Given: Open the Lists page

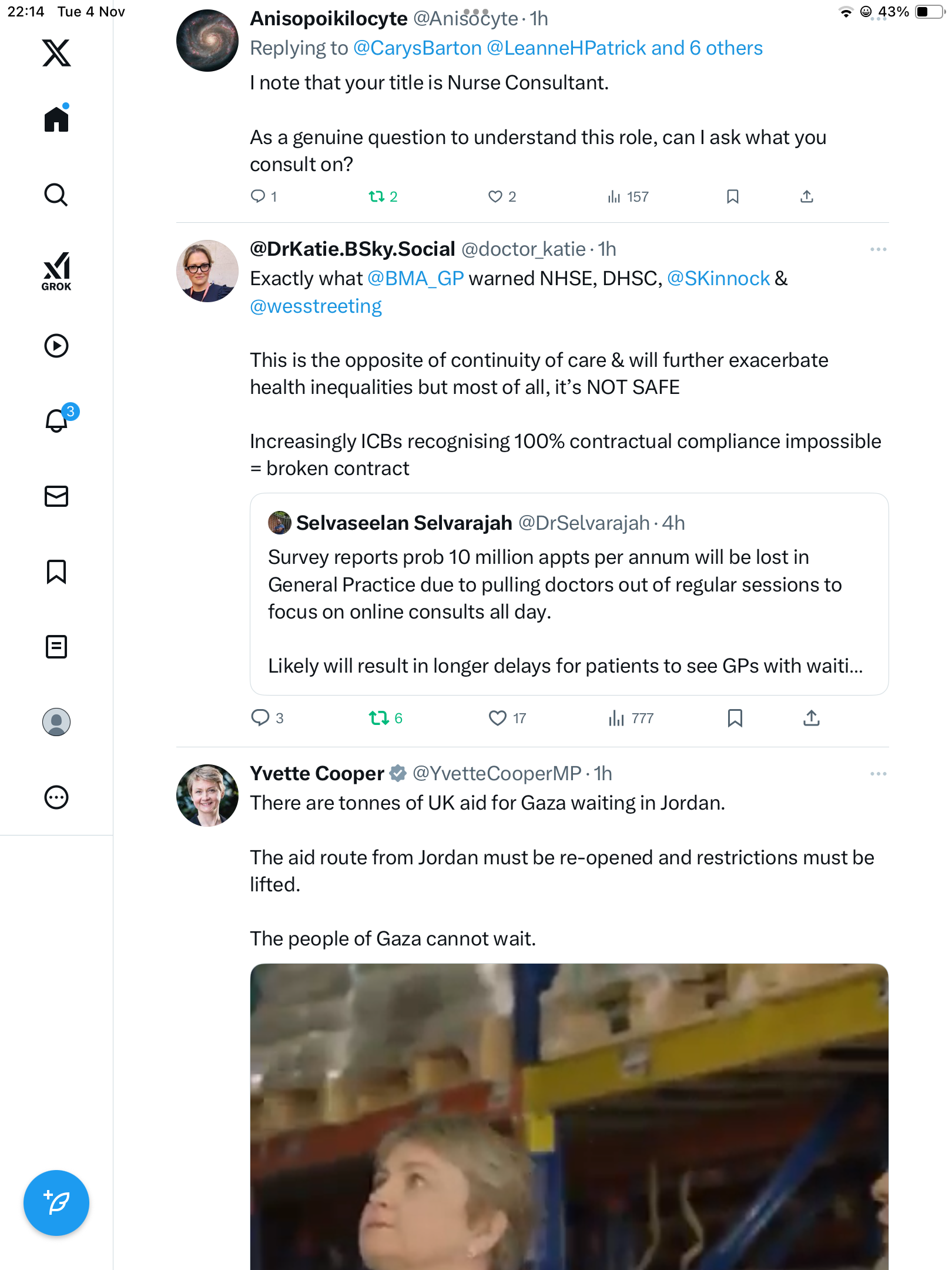Looking at the screenshot, I should 56,647.
